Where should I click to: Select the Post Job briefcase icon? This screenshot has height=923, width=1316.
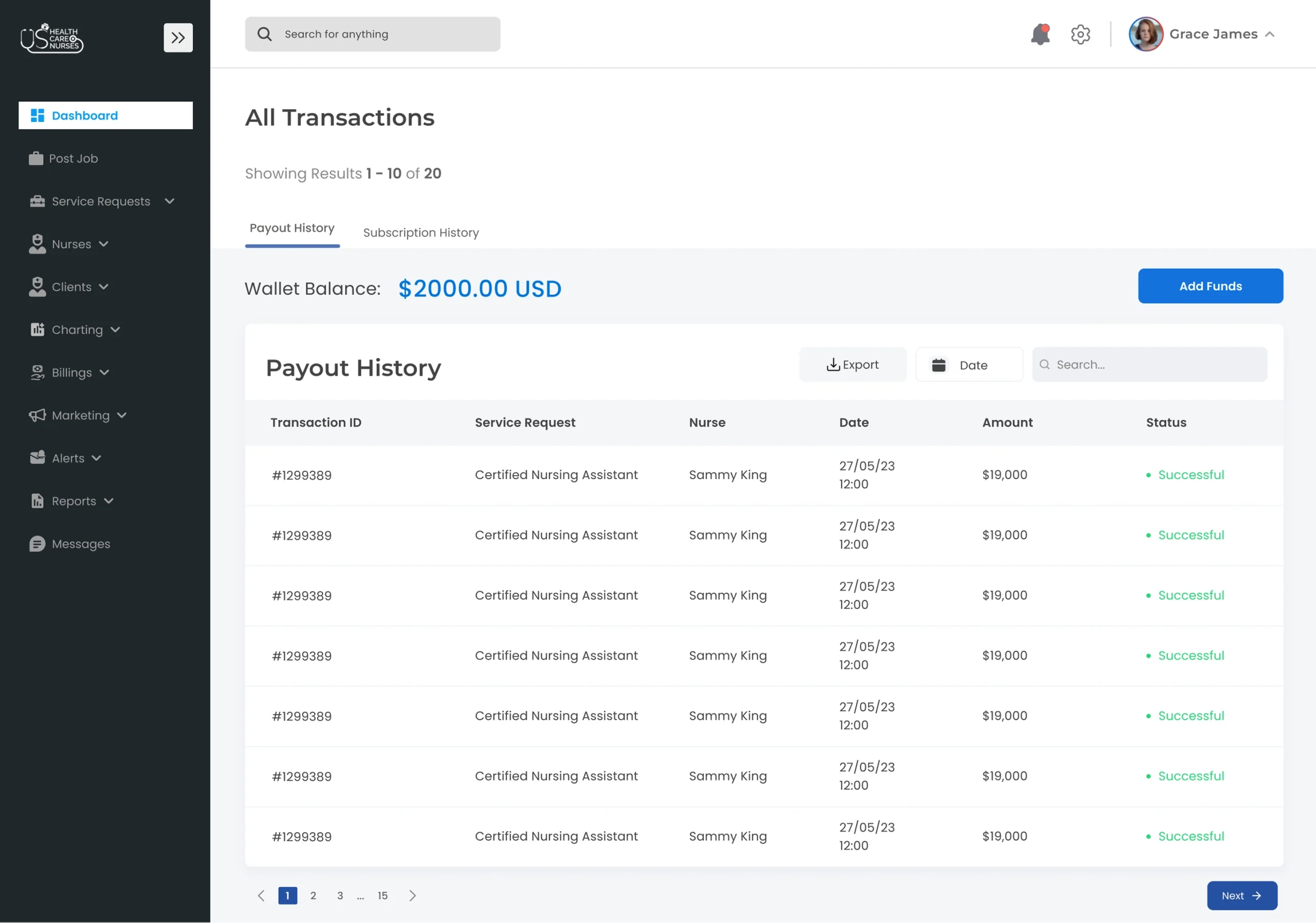[36, 158]
